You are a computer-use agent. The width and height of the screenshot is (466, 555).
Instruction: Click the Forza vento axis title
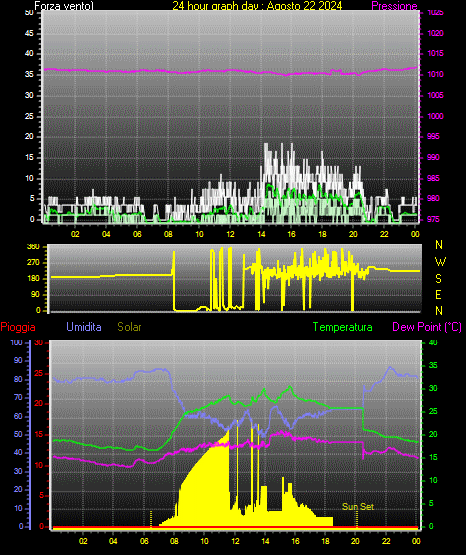64,6
